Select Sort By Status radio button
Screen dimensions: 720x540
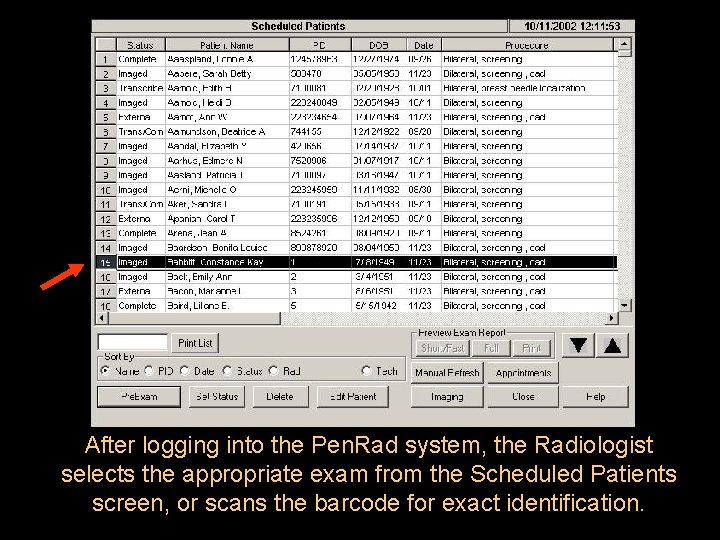[227, 371]
